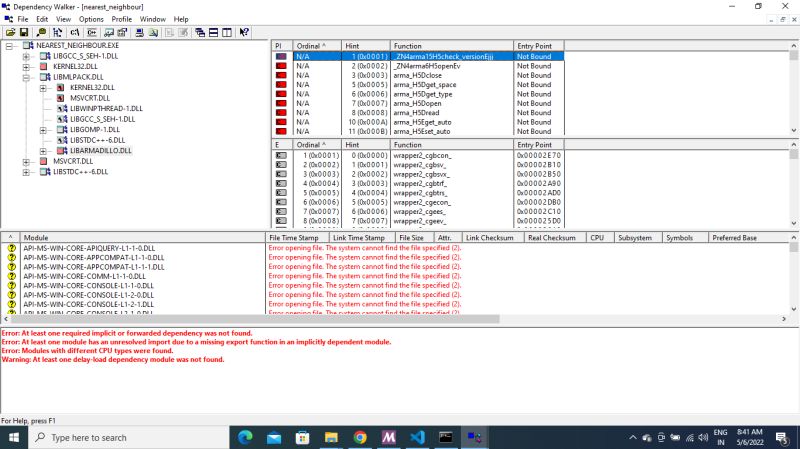Click warning icon beside API-MS-WIN-CORE-CONSOLE-L1-1-0.DLL

[11, 286]
